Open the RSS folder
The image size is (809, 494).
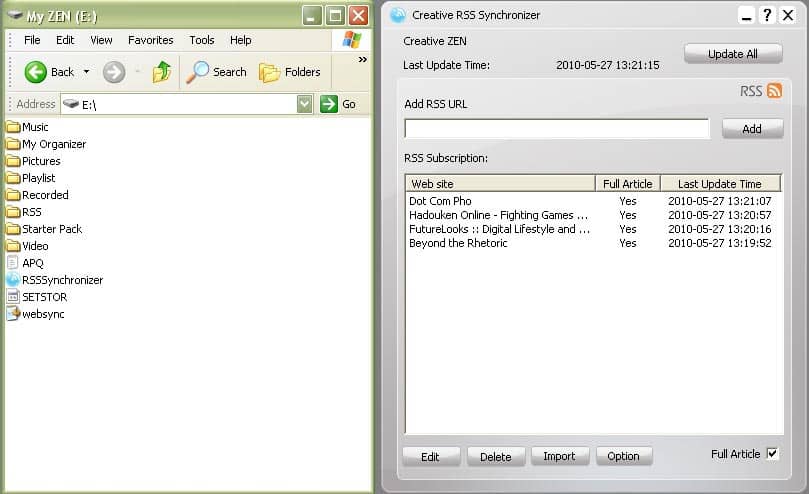click(13, 212)
